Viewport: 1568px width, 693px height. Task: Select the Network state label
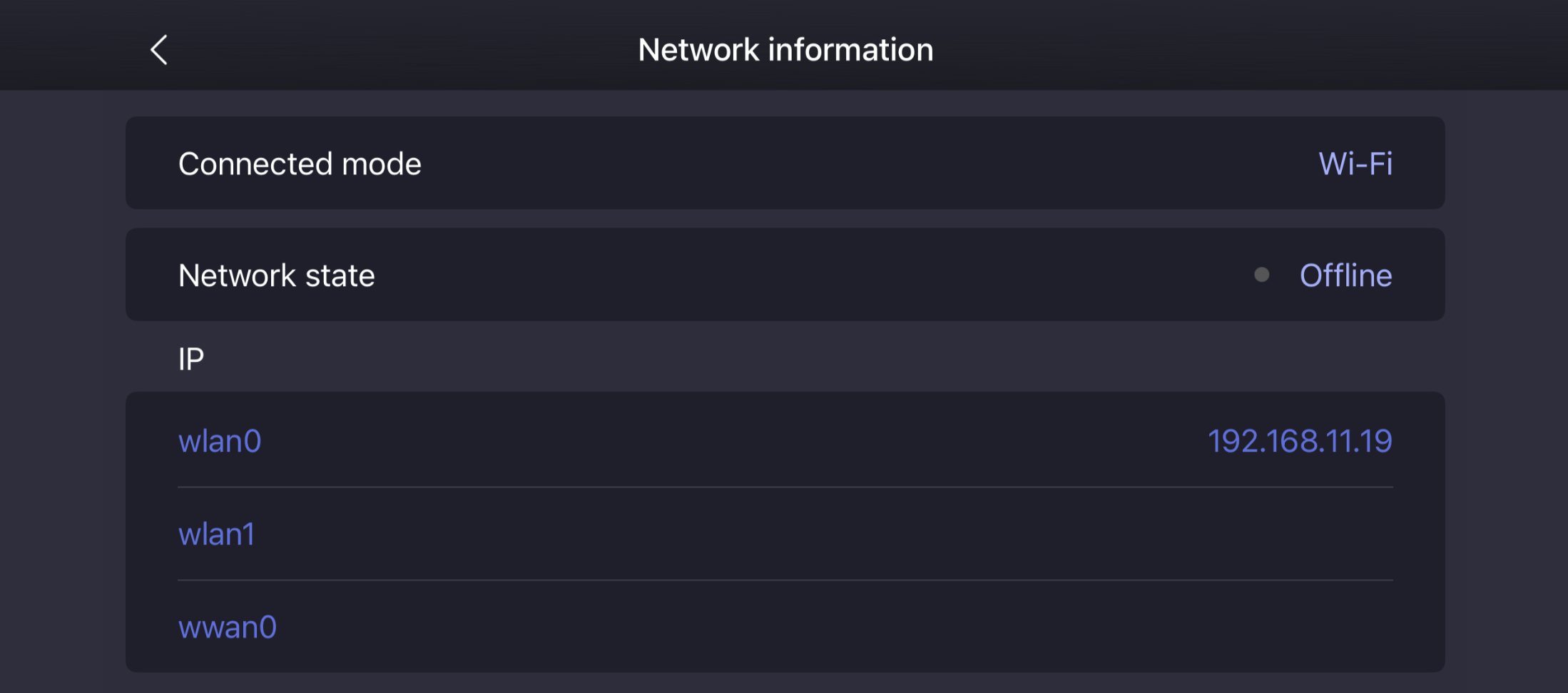pos(276,275)
